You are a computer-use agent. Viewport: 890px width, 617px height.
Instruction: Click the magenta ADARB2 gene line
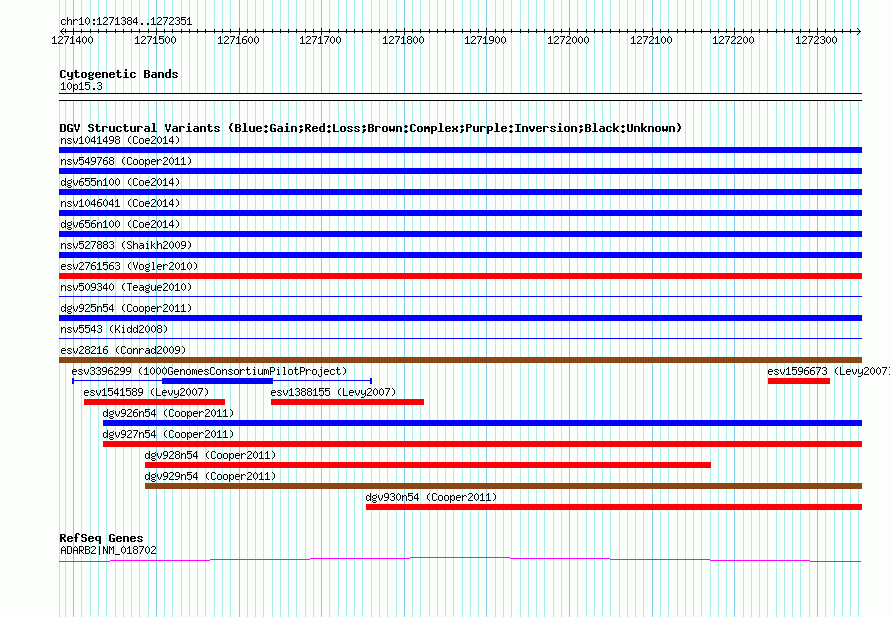click(460, 560)
